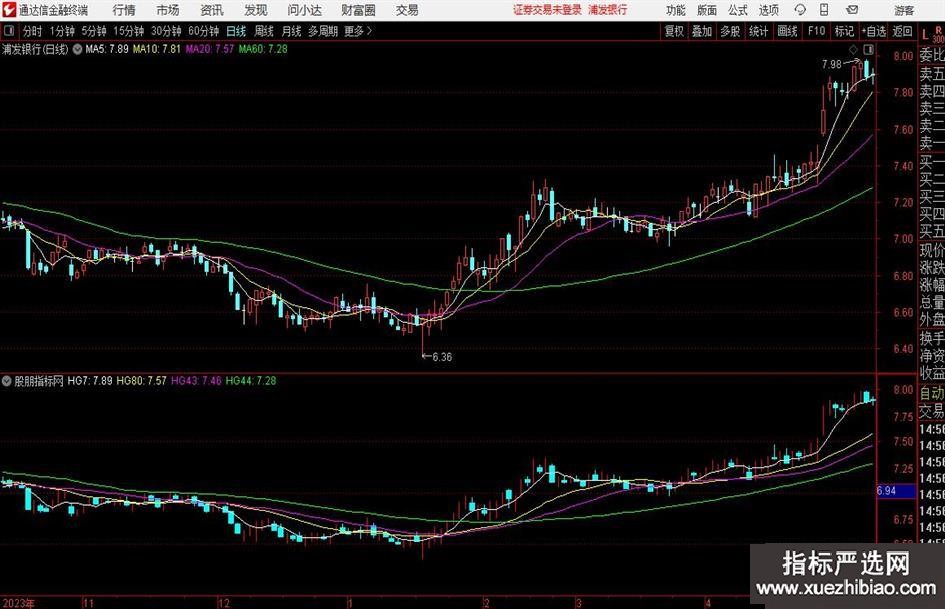
Task: Click the 复权 toolbar button
Action: click(674, 31)
